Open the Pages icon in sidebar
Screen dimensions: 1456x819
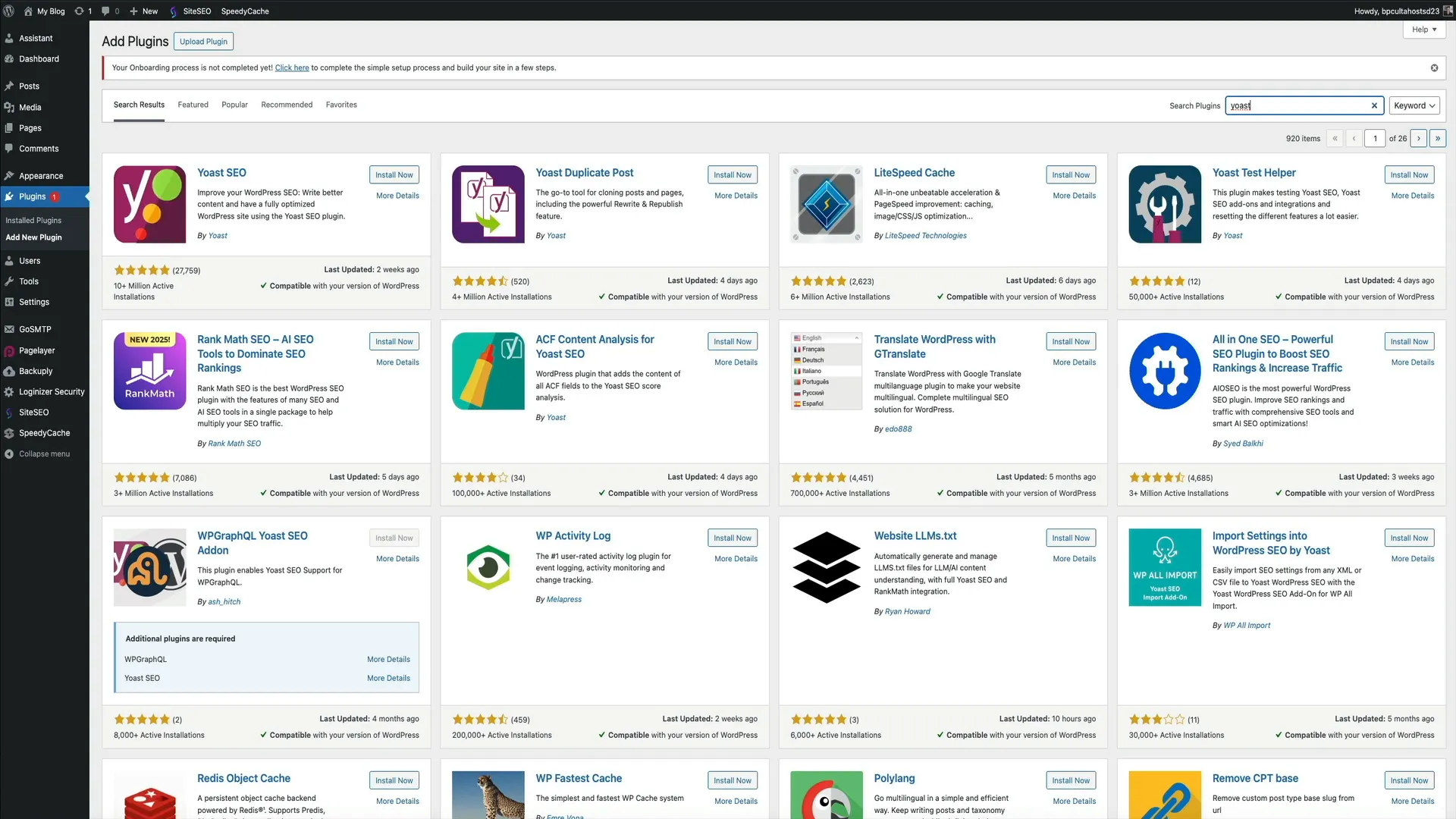[9, 127]
